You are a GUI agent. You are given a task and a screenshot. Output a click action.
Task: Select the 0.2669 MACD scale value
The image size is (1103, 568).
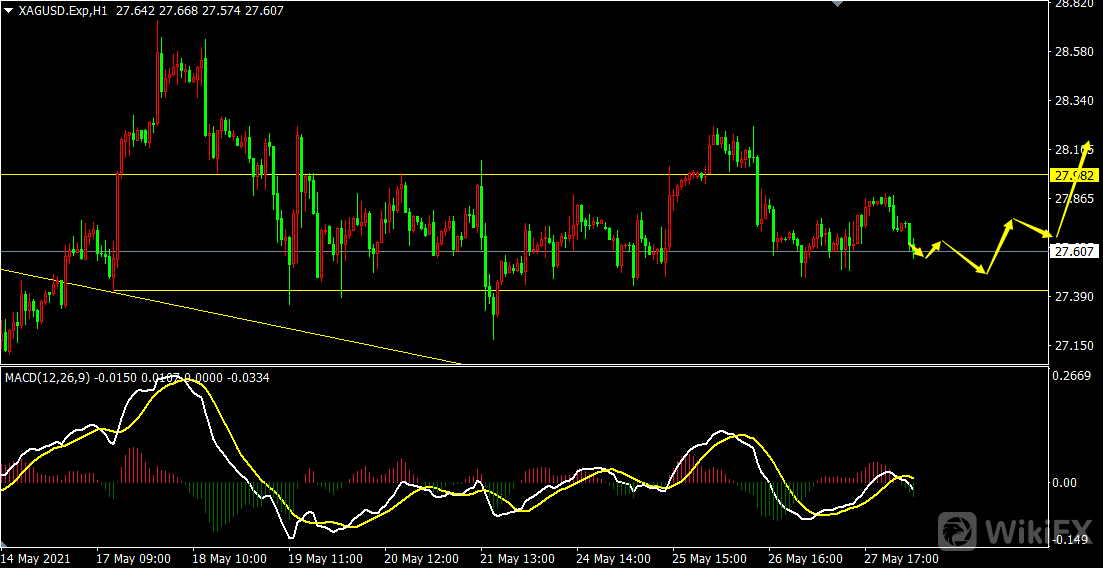click(x=1073, y=376)
